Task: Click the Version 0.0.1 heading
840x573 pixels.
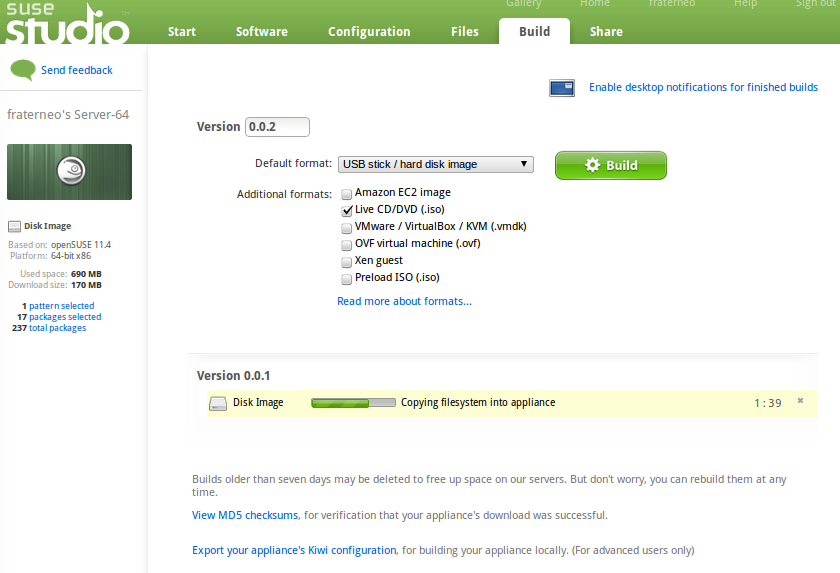Action: 234,376
